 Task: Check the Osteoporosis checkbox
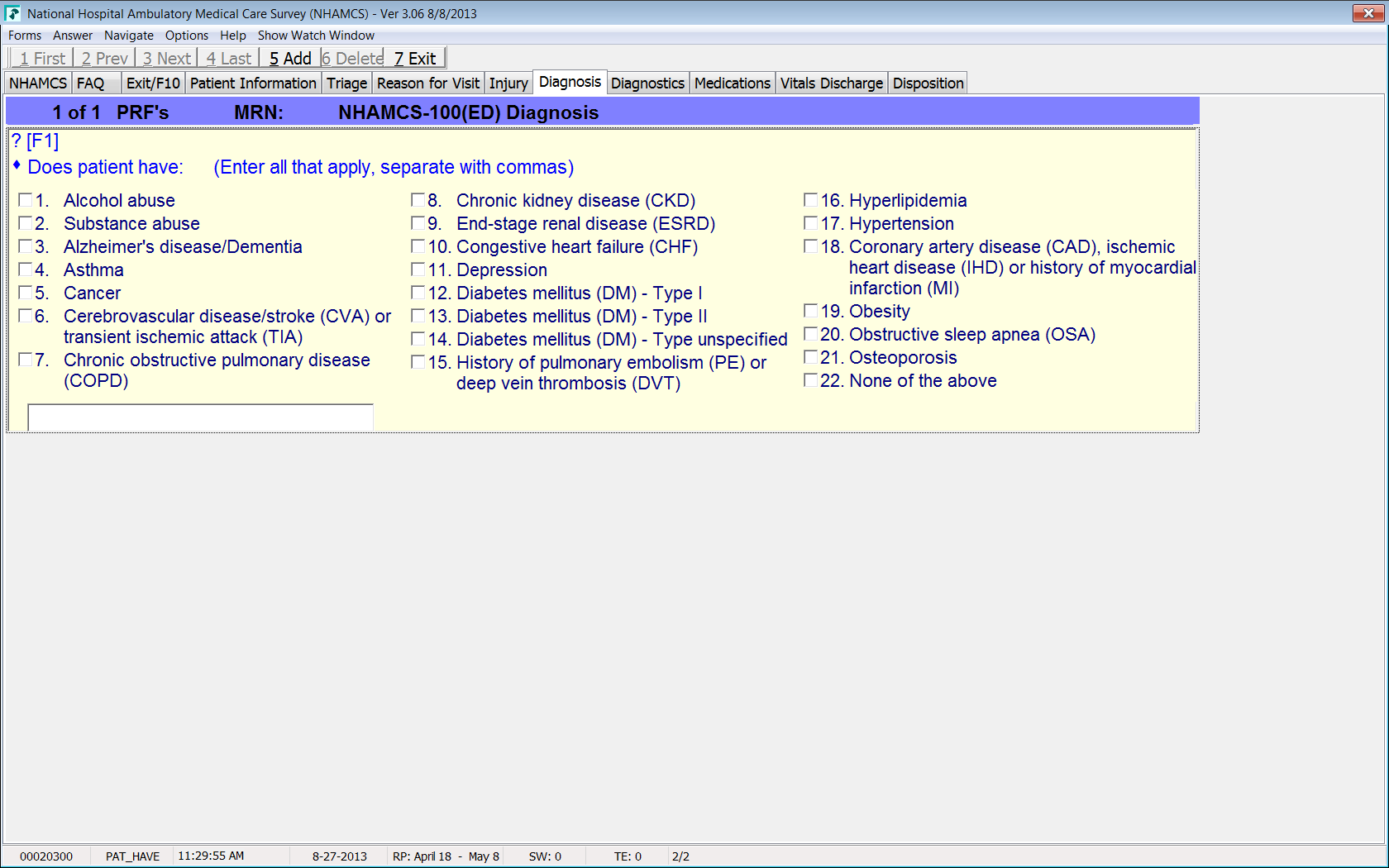click(811, 357)
